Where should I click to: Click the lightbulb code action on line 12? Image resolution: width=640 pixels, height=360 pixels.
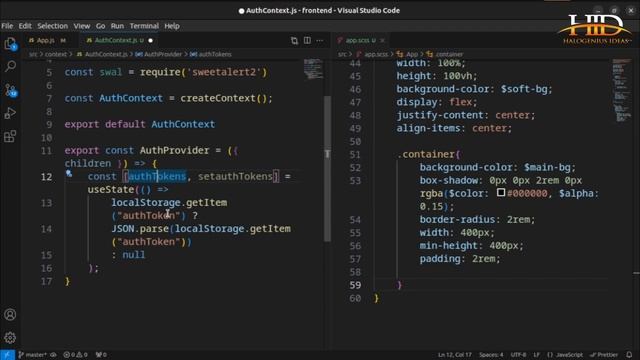[69, 173]
